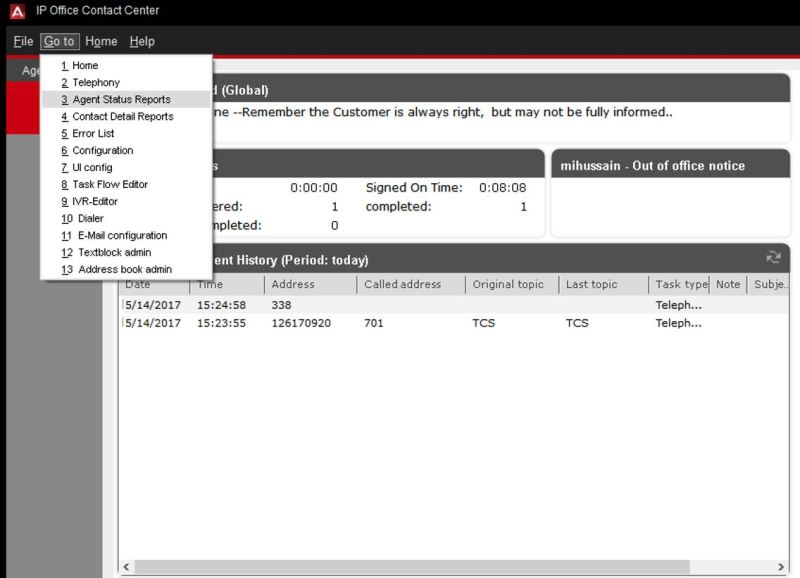800x578 pixels.
Task: Click the horizontal scrollbar thumb
Action: click(x=412, y=567)
